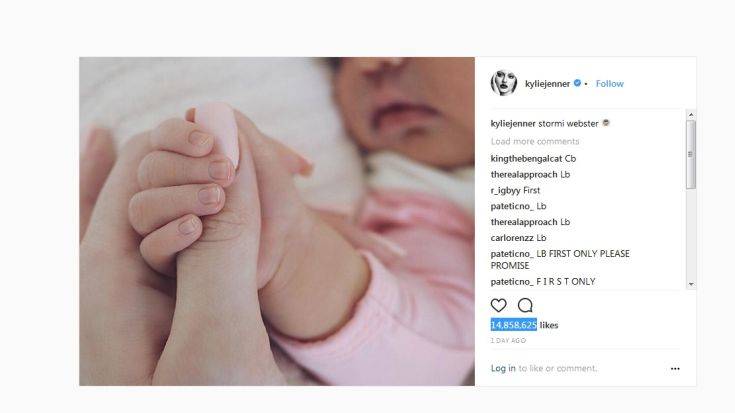
Task: Click the comments scrollbar up arrow
Action: click(x=691, y=115)
